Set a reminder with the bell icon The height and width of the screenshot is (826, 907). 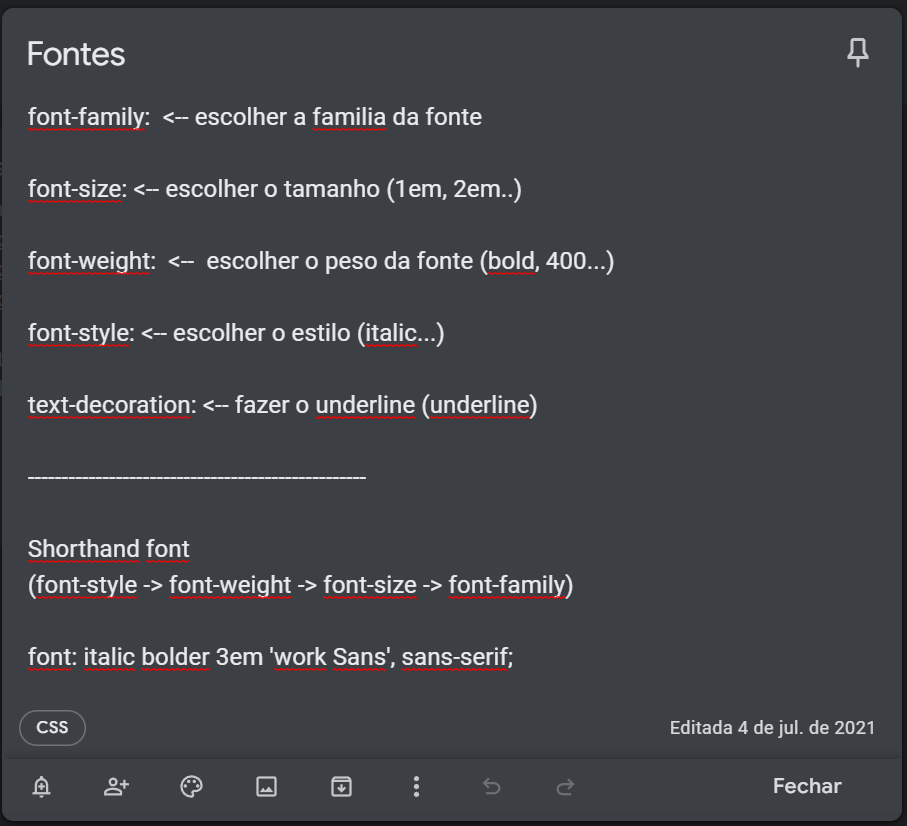41,787
